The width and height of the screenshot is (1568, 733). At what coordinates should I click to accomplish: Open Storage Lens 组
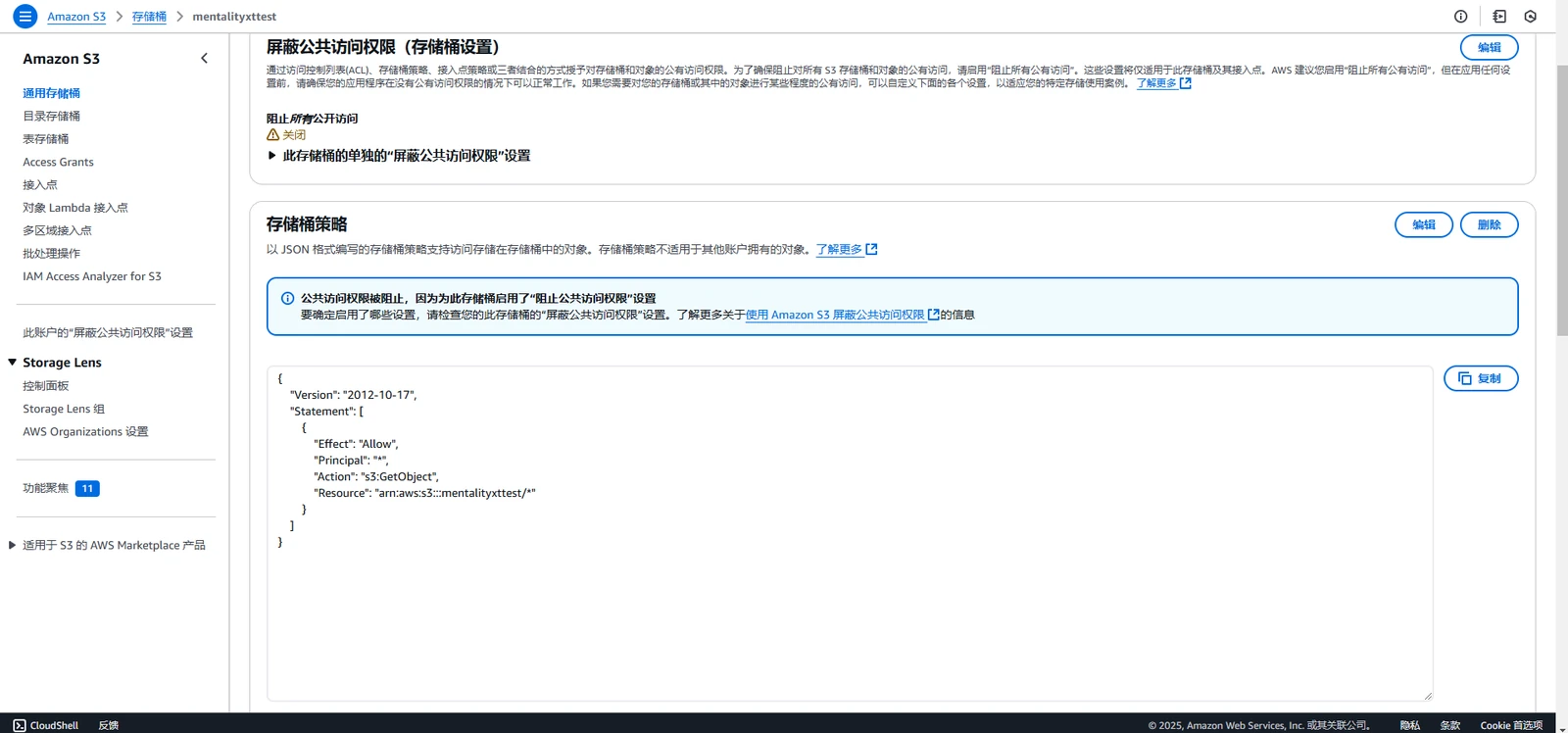click(64, 409)
